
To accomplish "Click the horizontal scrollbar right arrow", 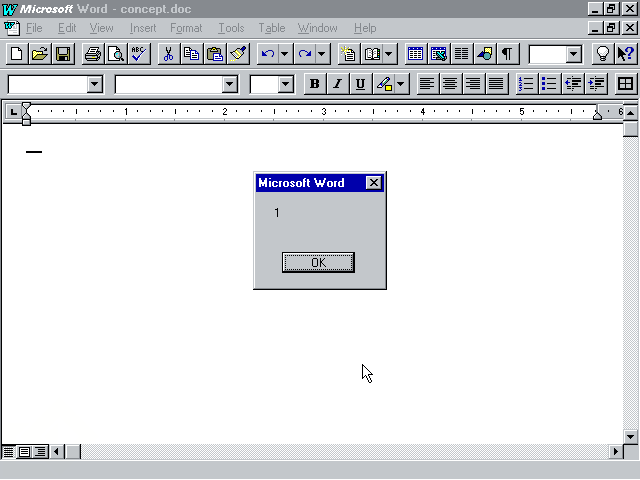I will tap(616, 451).
